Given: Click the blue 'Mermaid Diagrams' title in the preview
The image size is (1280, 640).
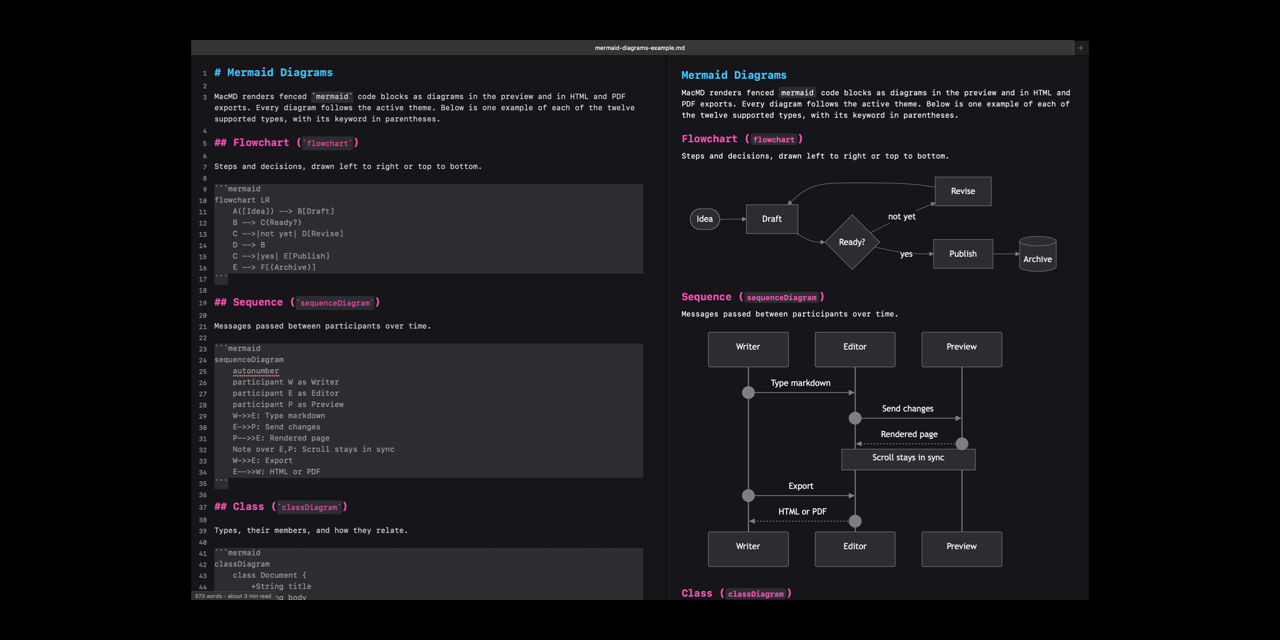Looking at the screenshot, I should 734,75.
